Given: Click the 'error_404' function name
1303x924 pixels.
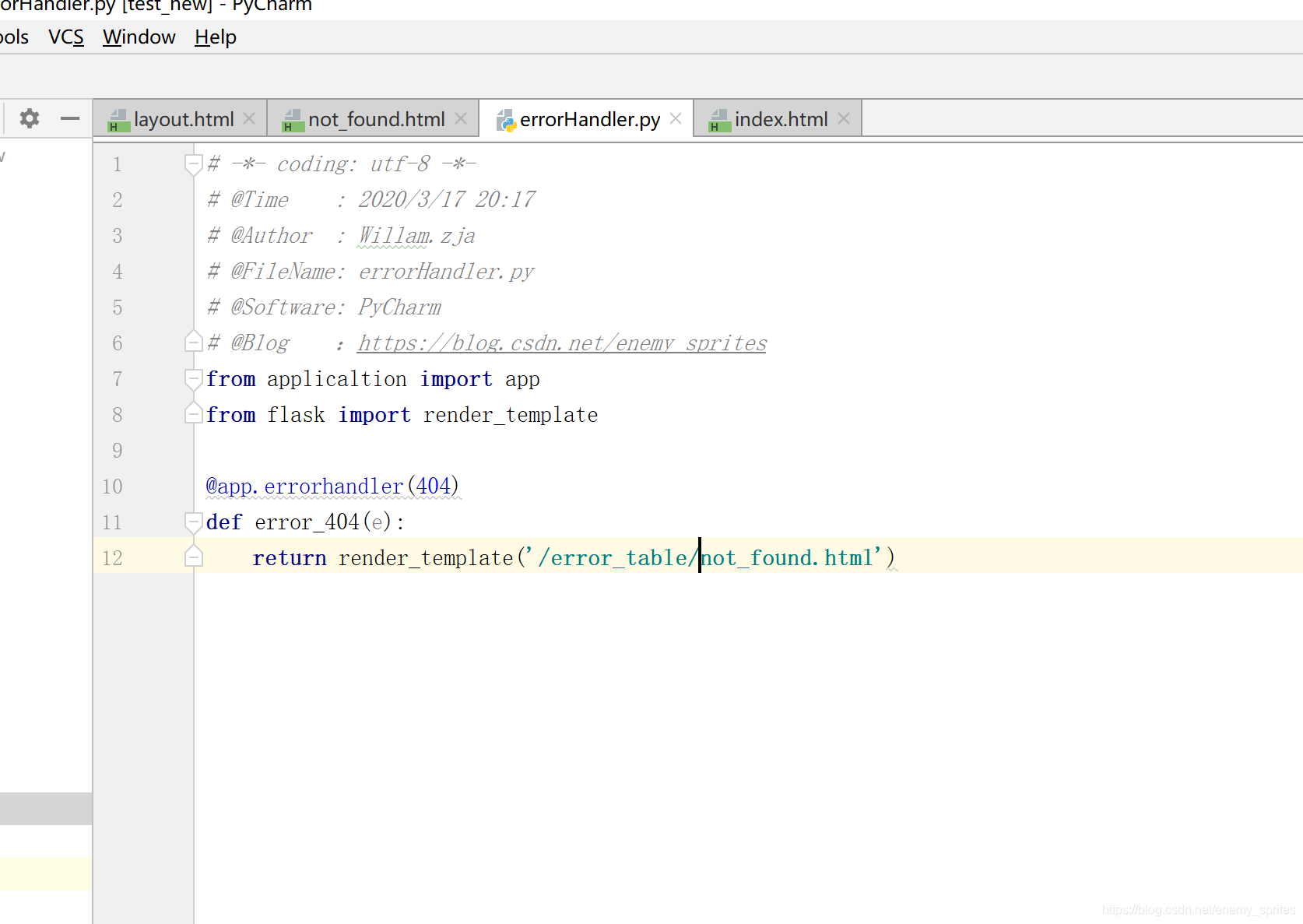Looking at the screenshot, I should click(x=307, y=522).
